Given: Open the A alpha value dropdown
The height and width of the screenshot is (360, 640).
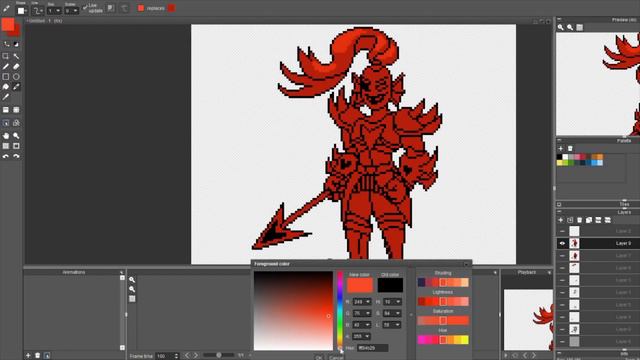Looking at the screenshot, I should click(x=368, y=336).
